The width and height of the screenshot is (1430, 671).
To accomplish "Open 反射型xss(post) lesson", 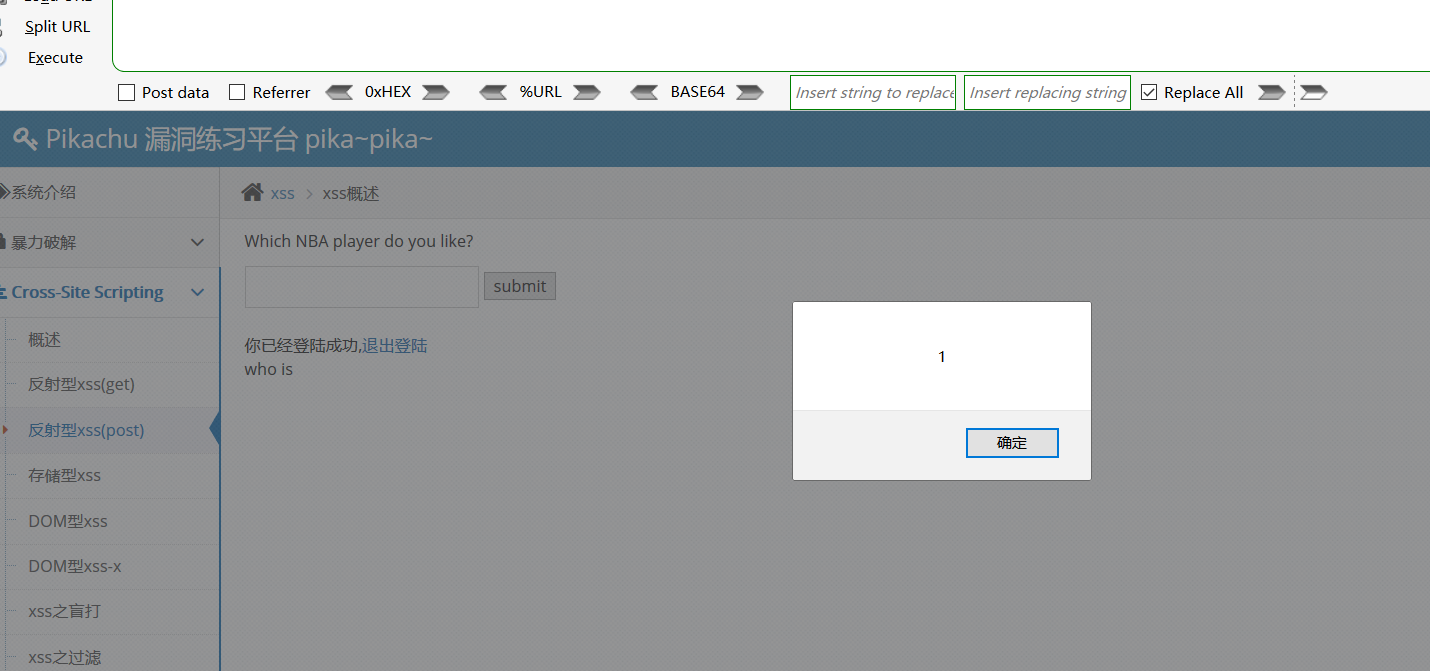I will click(86, 430).
